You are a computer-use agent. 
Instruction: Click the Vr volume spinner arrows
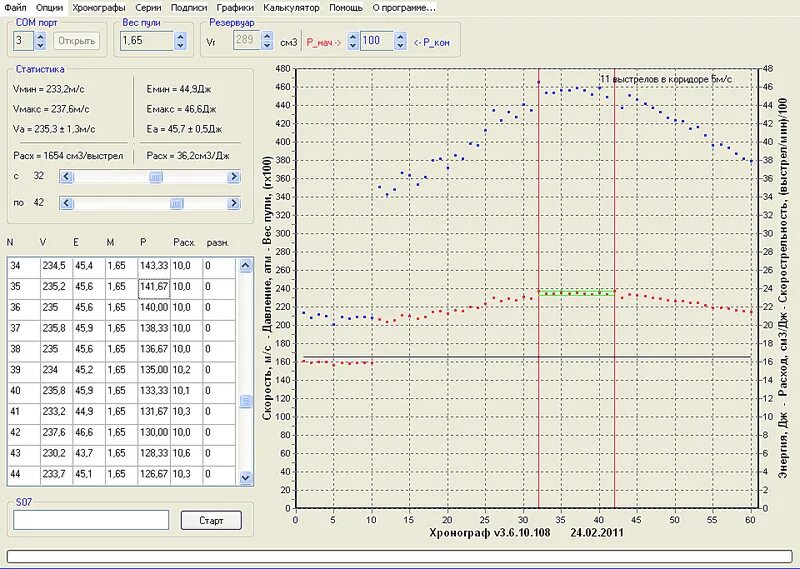(x=267, y=41)
